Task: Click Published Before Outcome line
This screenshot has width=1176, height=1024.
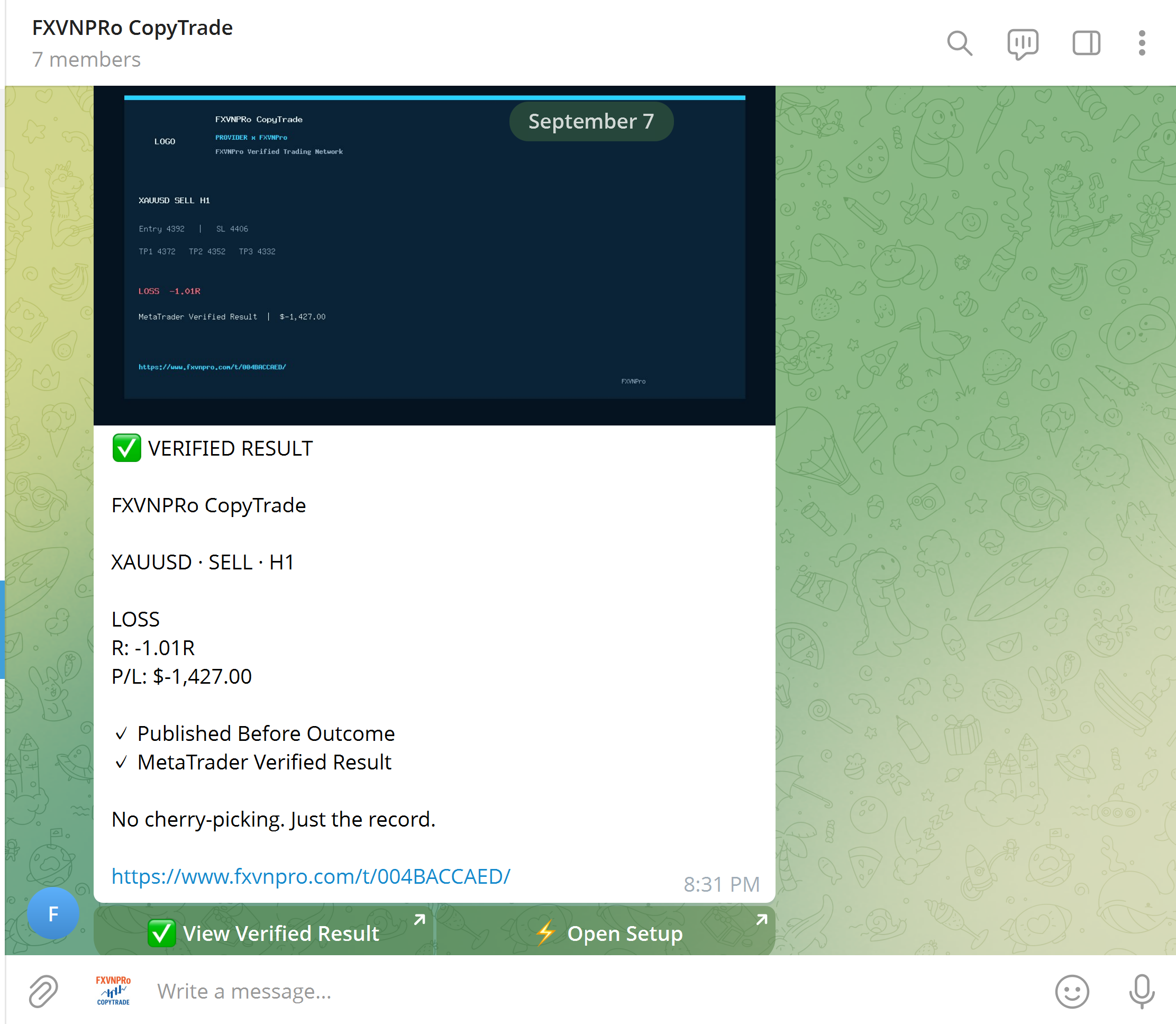Action: (x=255, y=733)
